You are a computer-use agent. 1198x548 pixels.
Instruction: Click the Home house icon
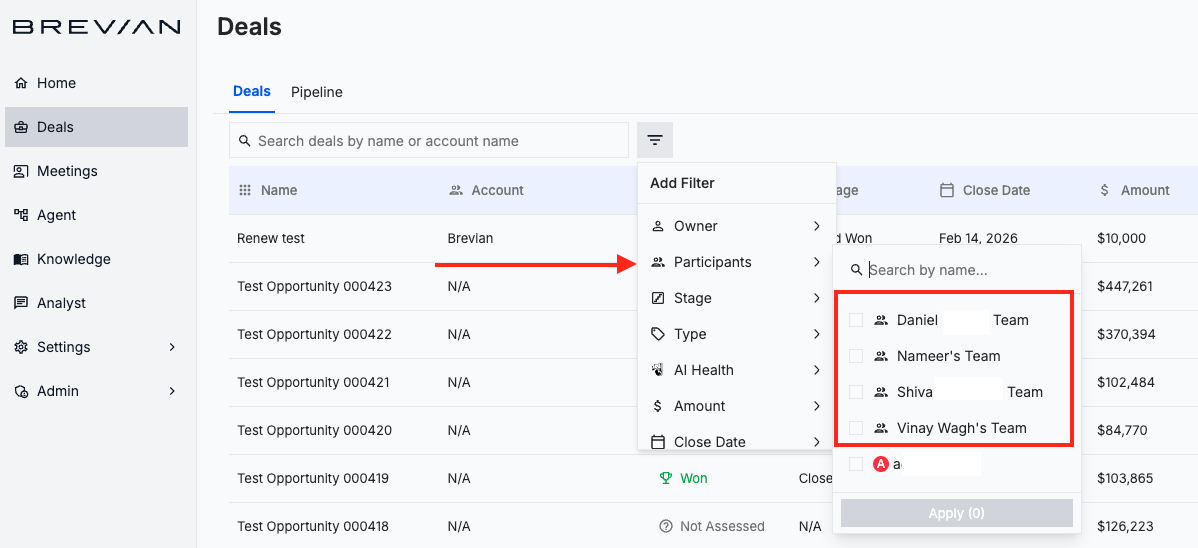pyautogui.click(x=21, y=83)
